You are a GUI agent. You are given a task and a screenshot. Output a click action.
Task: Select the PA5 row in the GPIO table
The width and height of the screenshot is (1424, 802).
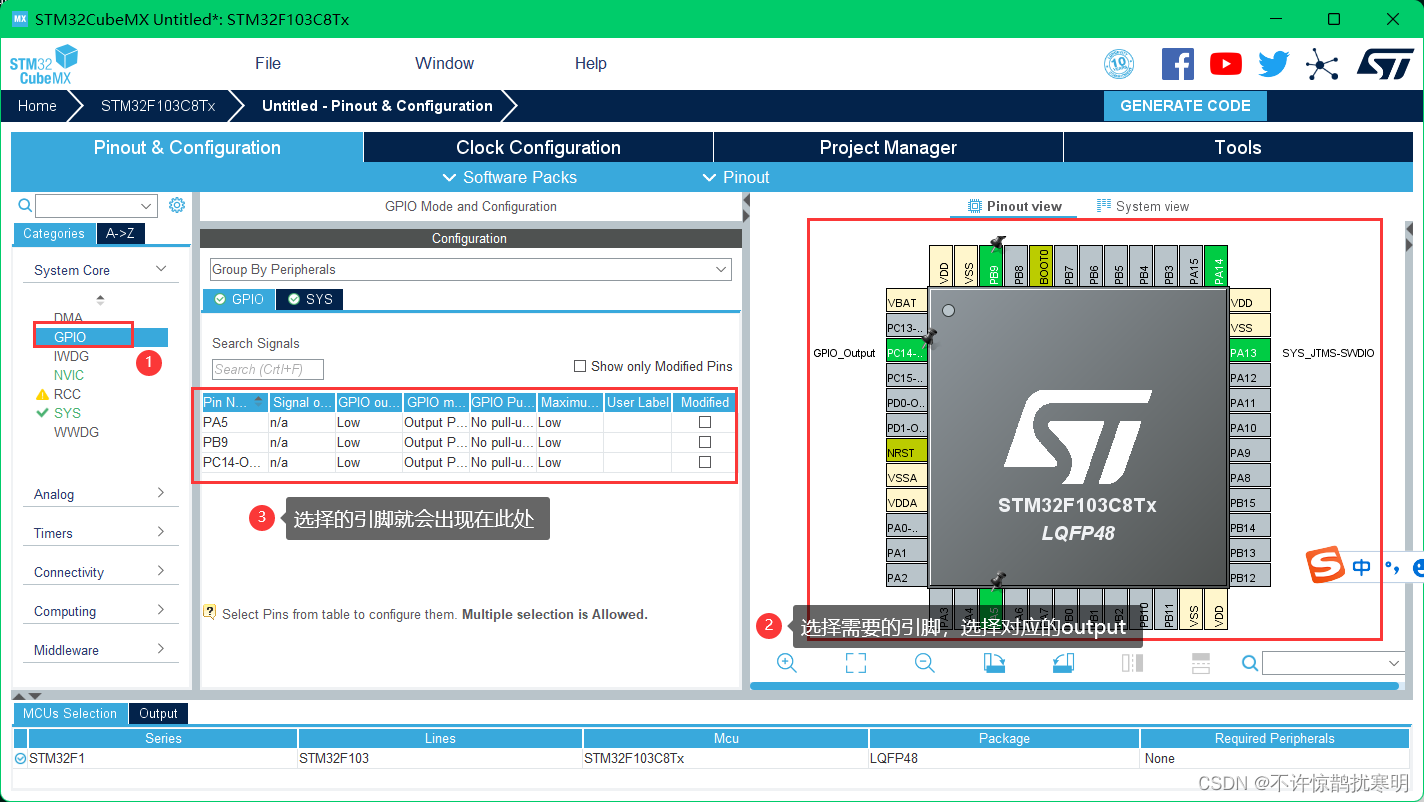point(467,422)
